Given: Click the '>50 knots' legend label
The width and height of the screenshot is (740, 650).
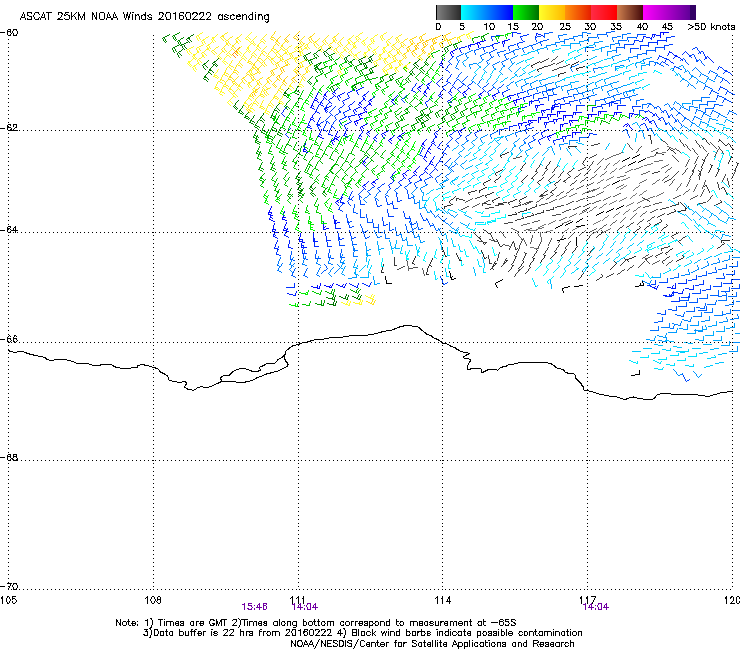Looking at the screenshot, I should (x=711, y=27).
